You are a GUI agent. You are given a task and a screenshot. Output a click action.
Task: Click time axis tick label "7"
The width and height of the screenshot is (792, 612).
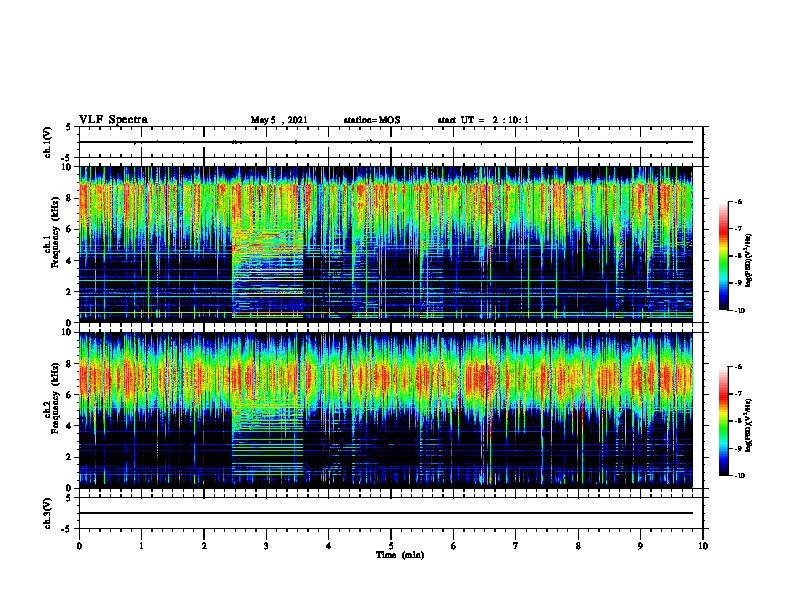click(x=516, y=546)
